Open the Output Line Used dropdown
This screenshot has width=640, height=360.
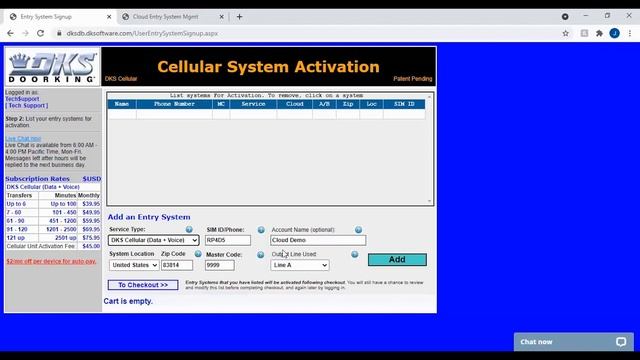[300, 265]
